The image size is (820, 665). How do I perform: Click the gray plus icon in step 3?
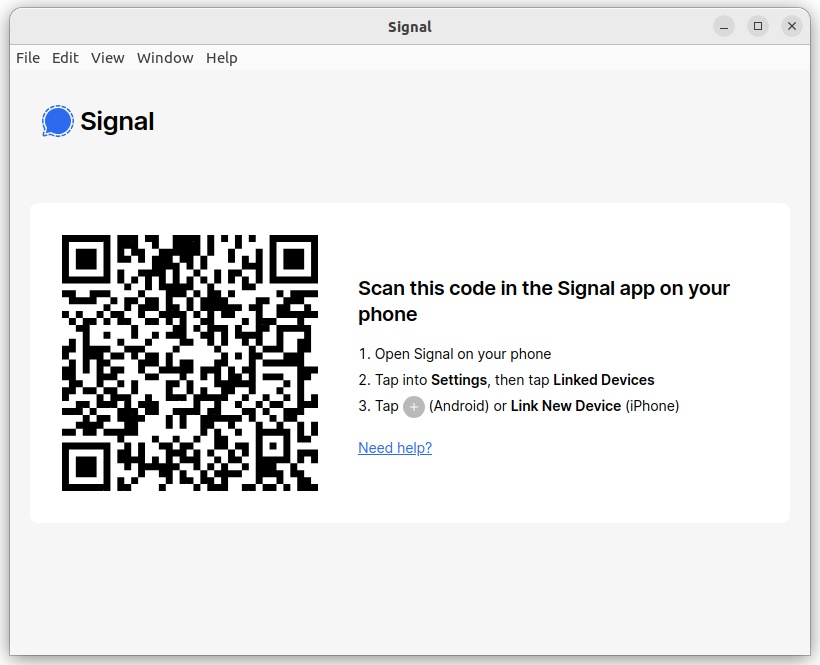click(414, 407)
